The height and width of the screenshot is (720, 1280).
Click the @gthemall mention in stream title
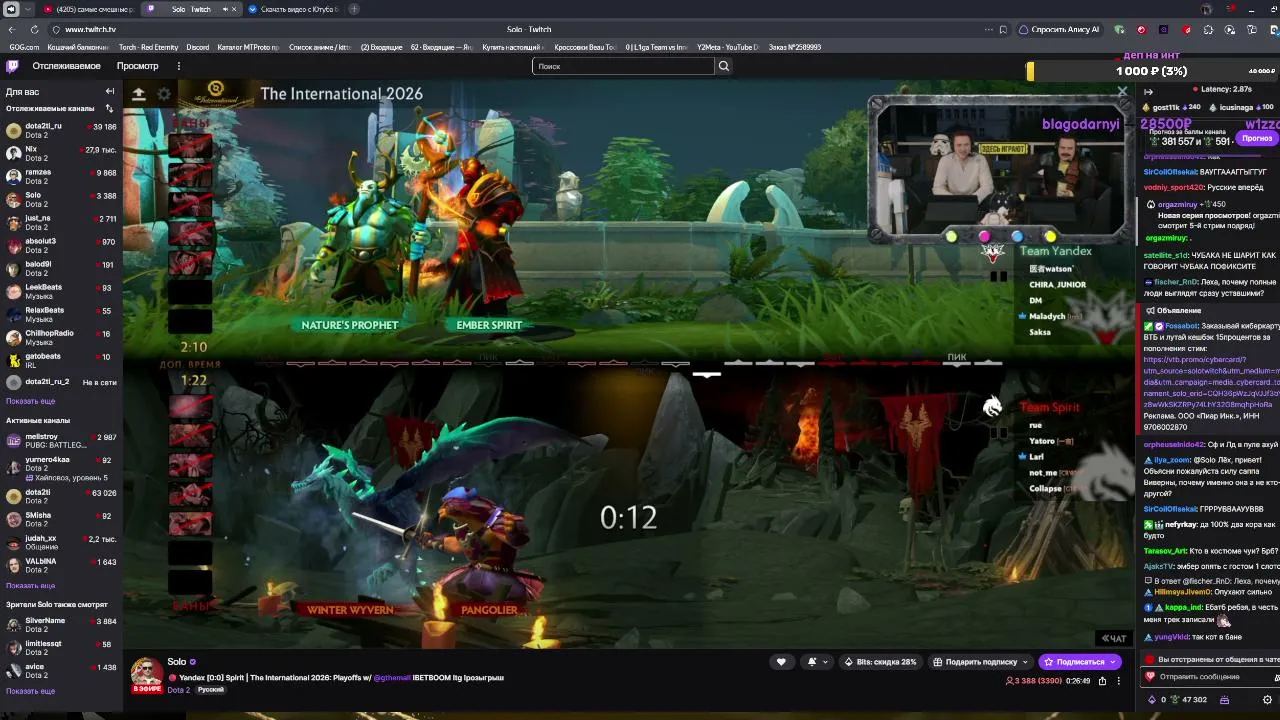(x=392, y=678)
